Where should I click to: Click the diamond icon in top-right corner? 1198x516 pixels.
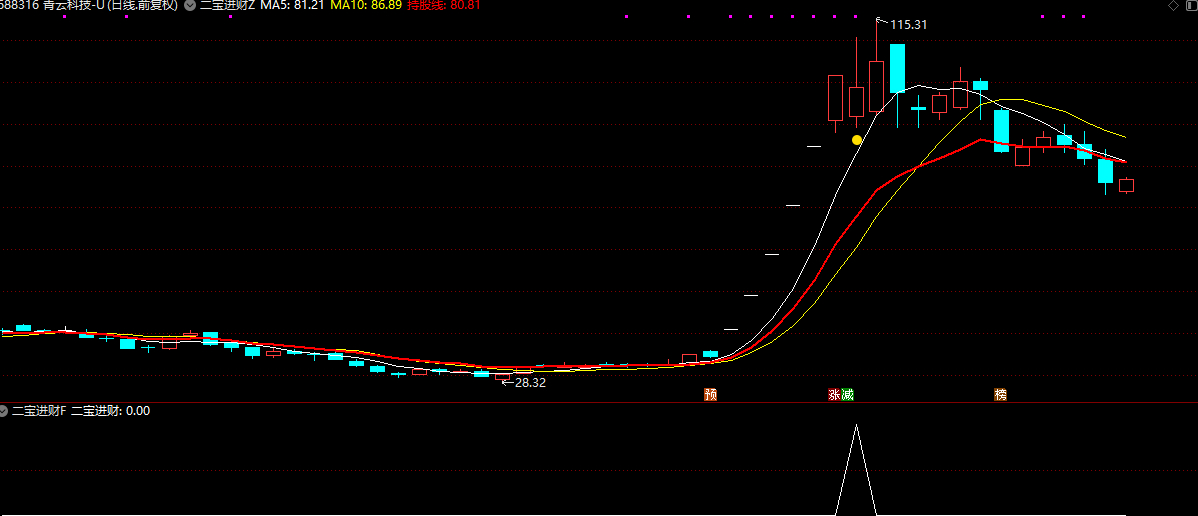pos(1172,6)
